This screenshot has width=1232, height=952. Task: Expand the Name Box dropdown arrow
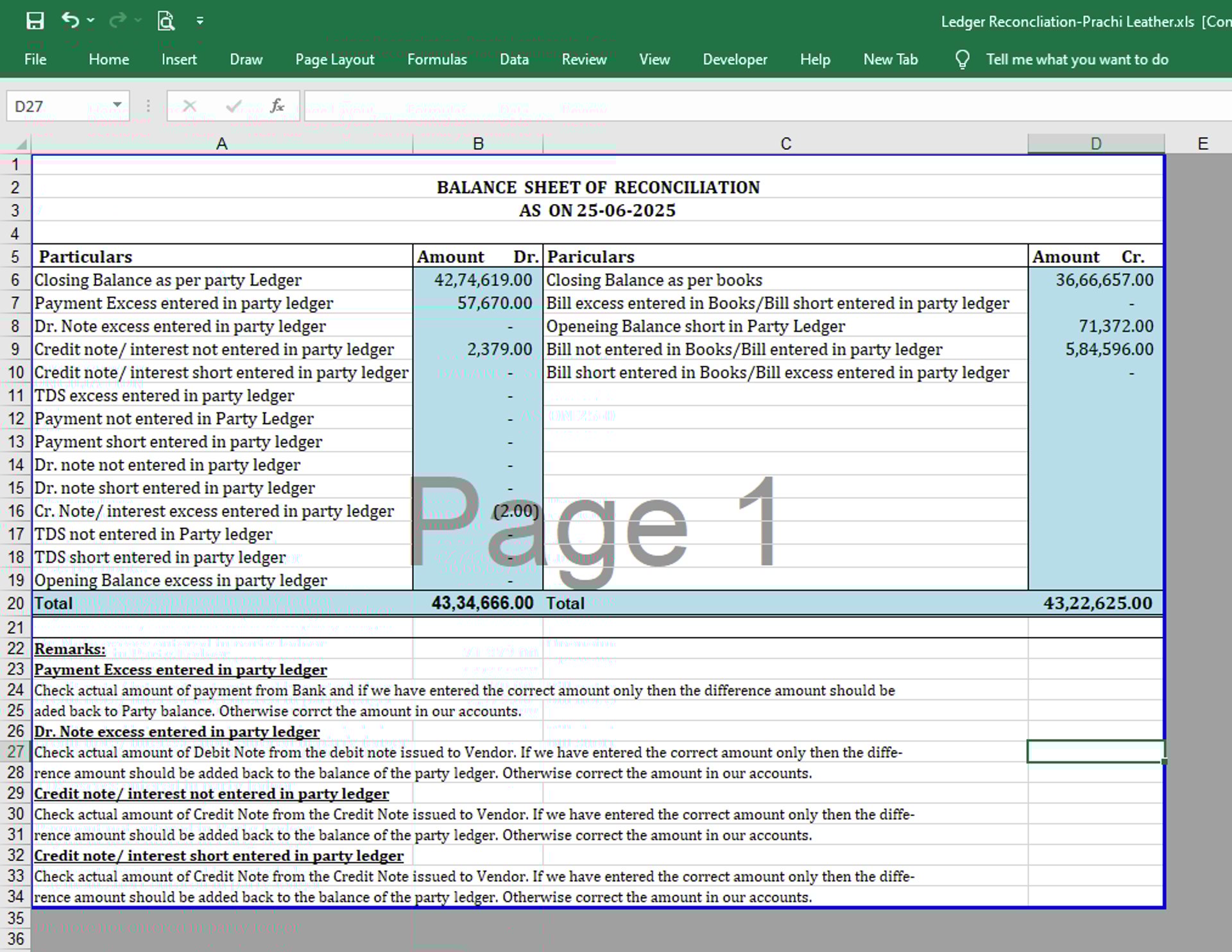[x=117, y=105]
